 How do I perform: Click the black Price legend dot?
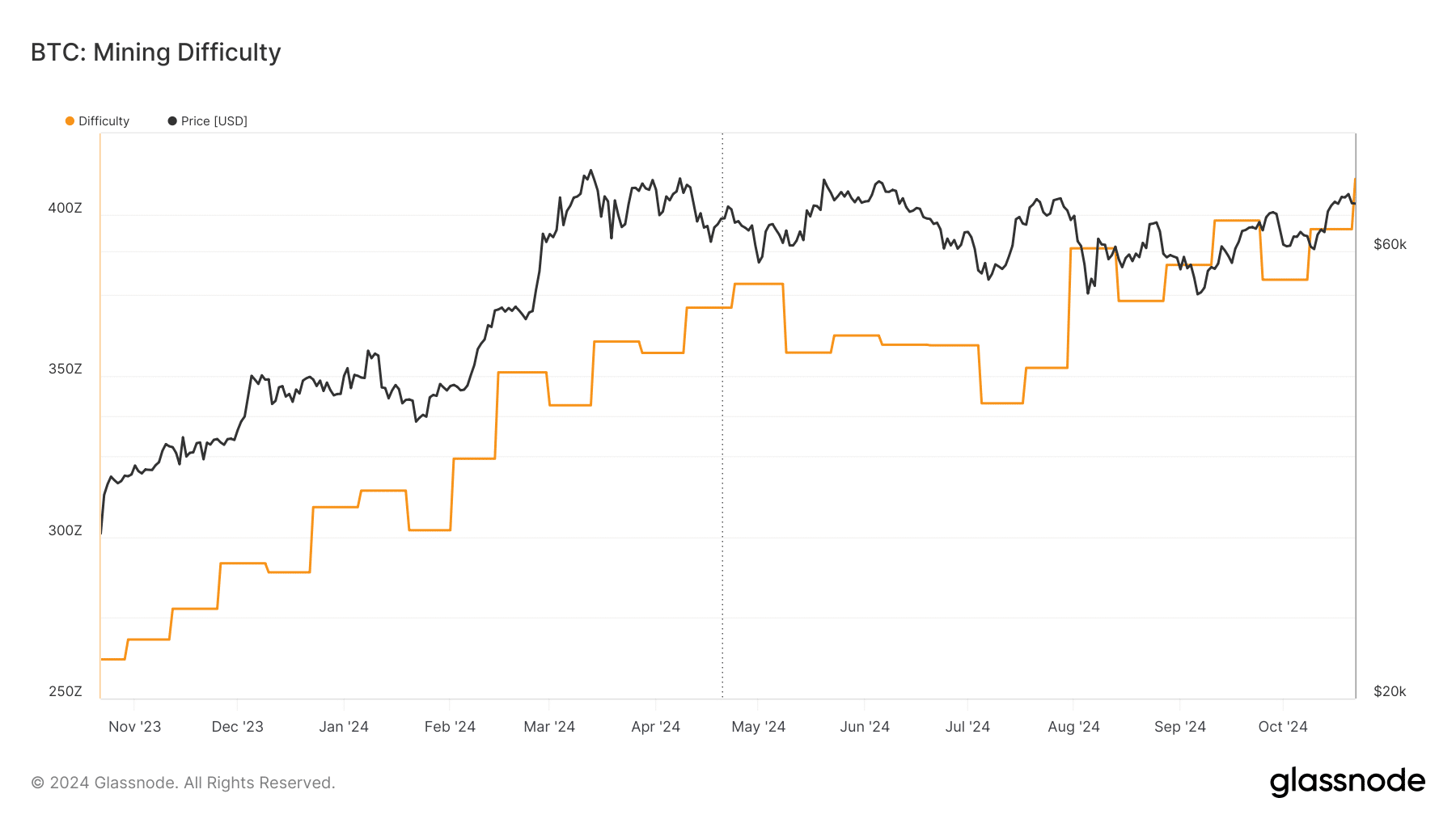(x=172, y=121)
